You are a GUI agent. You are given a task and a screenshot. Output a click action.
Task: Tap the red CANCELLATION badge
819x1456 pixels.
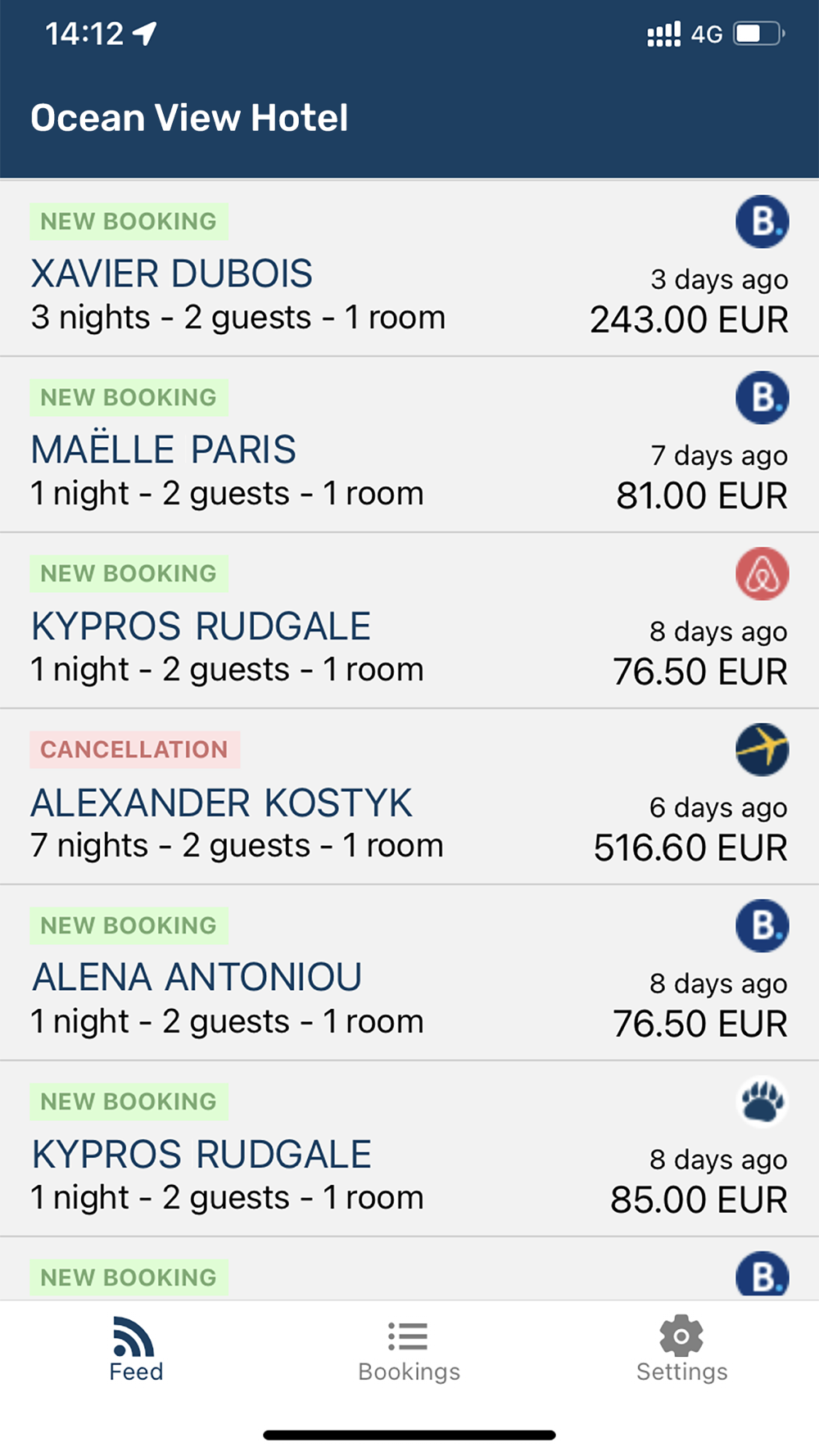pos(134,749)
